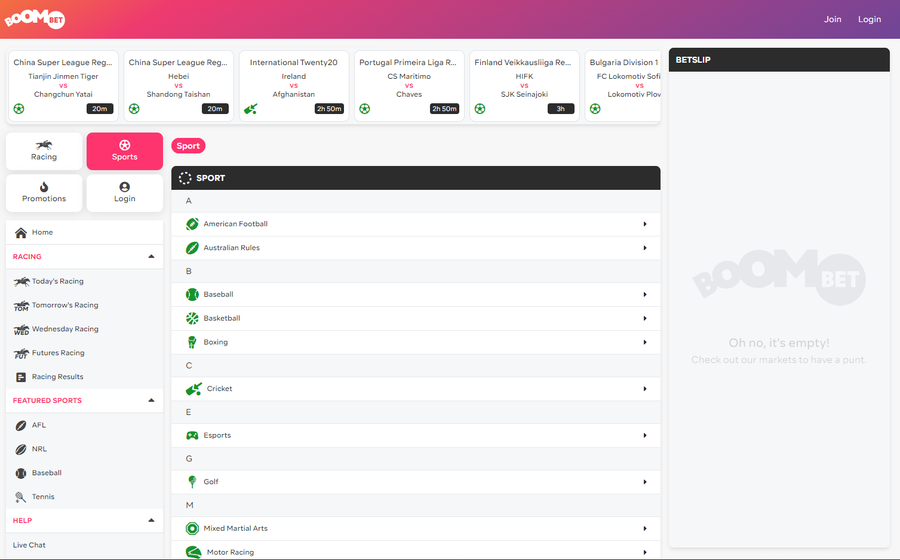
Task: Open the Hebei vs Shandong Taishan match card
Action: pyautogui.click(x=179, y=85)
